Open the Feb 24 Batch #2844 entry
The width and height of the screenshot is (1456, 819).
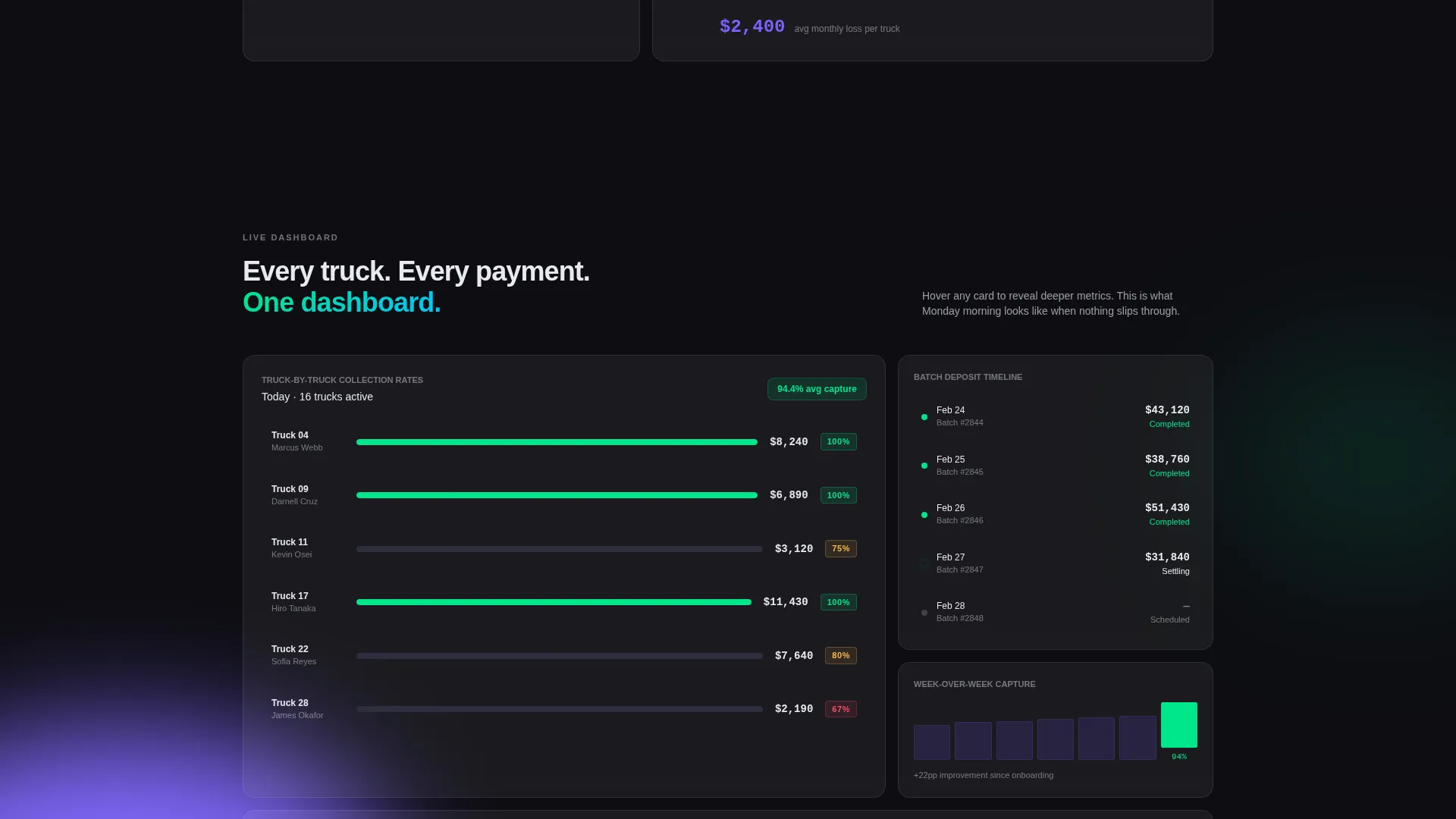1055,416
